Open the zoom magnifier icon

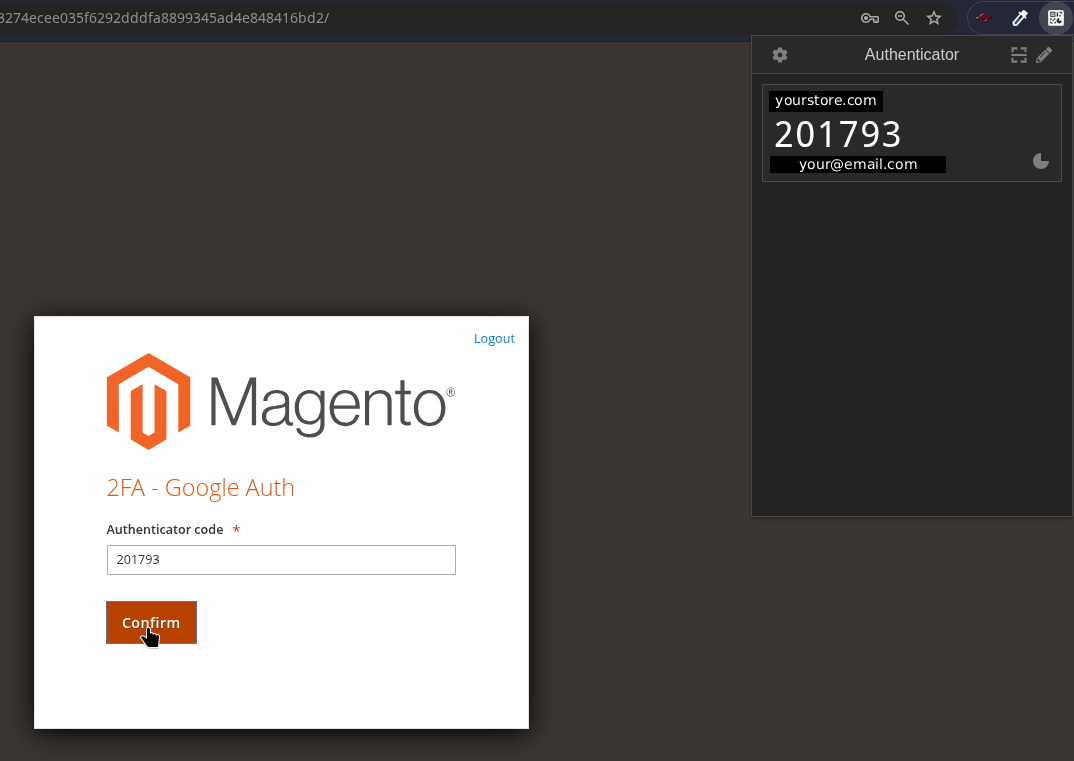902,18
